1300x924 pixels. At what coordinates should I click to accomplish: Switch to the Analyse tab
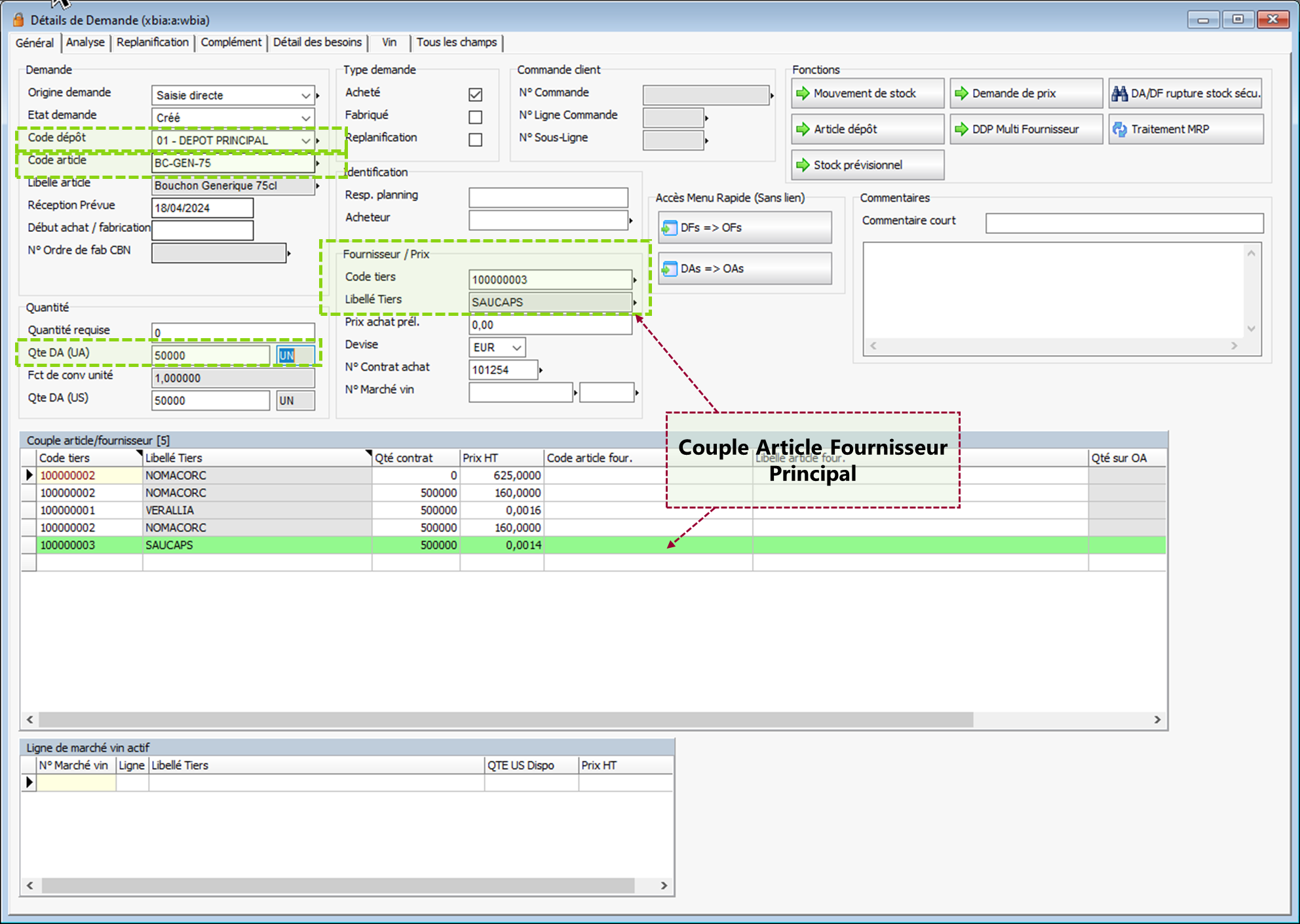(85, 43)
